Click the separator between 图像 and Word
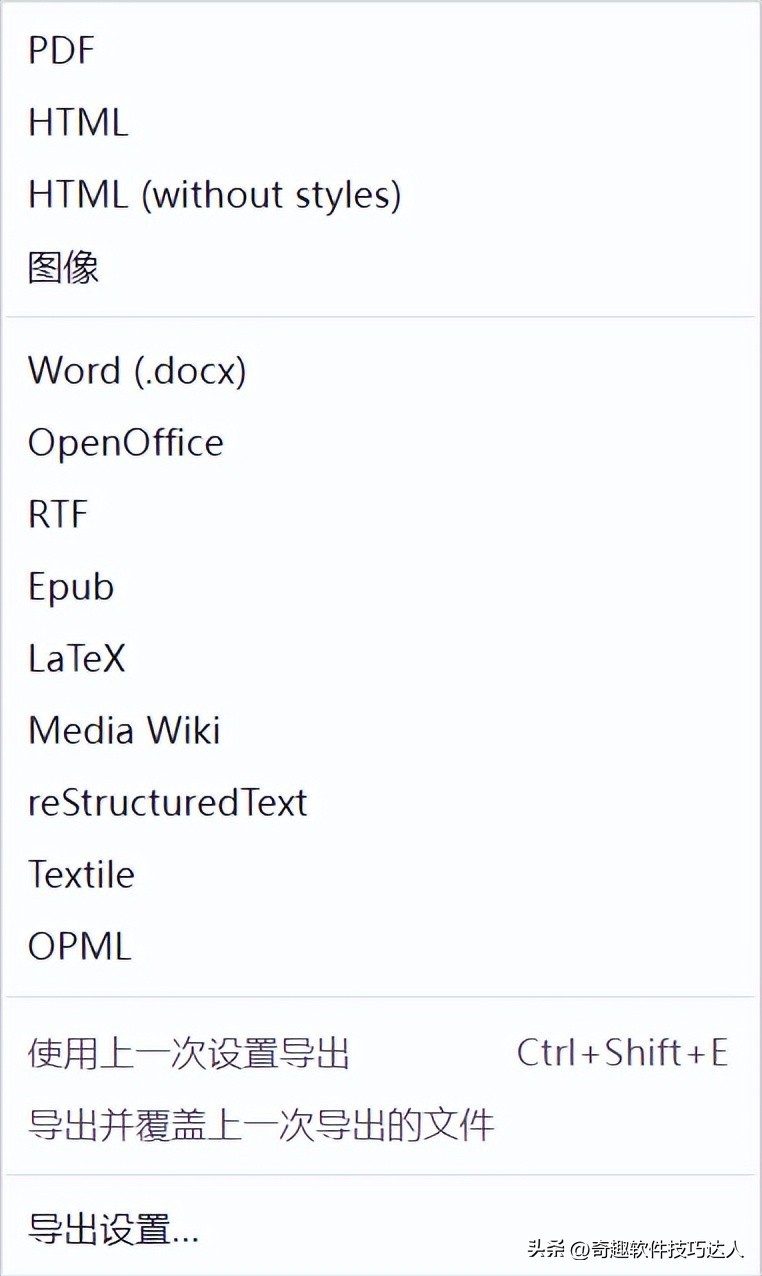This screenshot has height=1276, width=762. [380, 317]
